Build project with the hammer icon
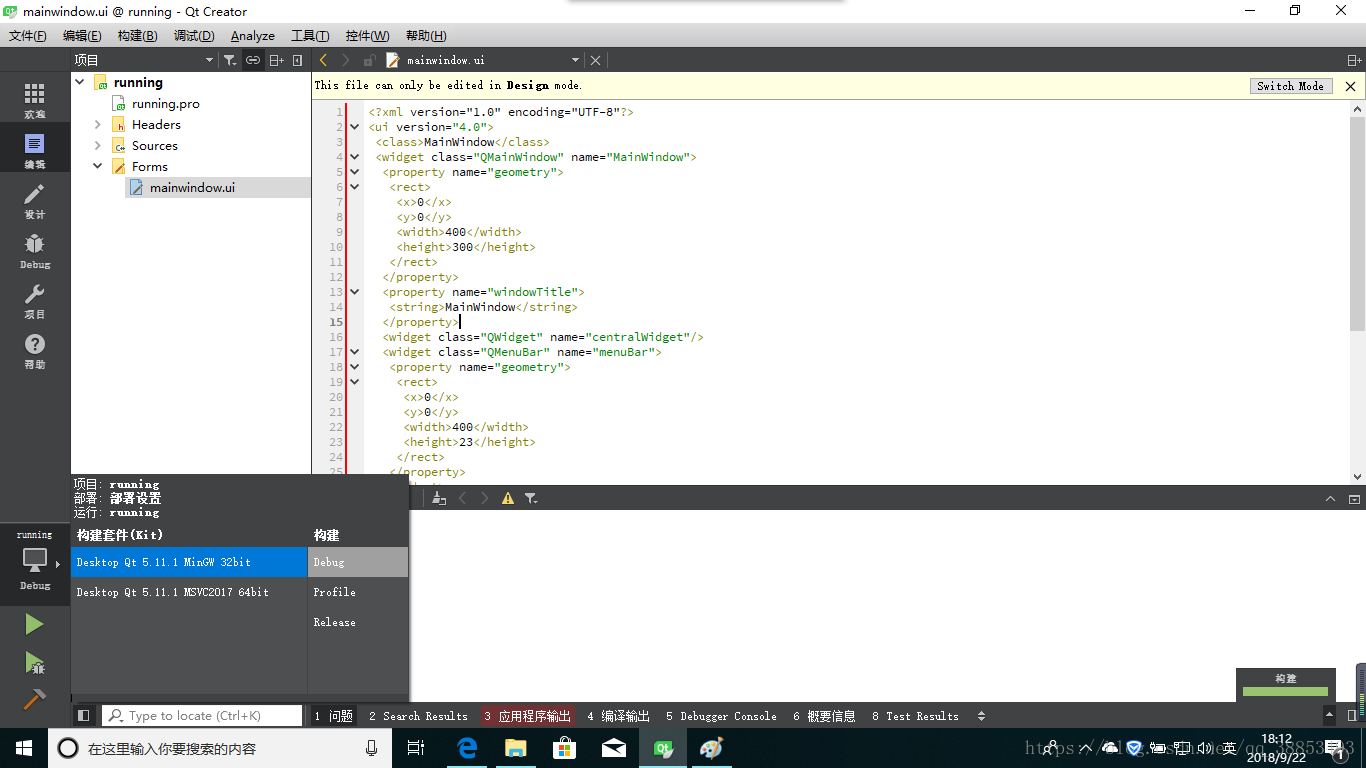1366x768 pixels. click(x=34, y=699)
